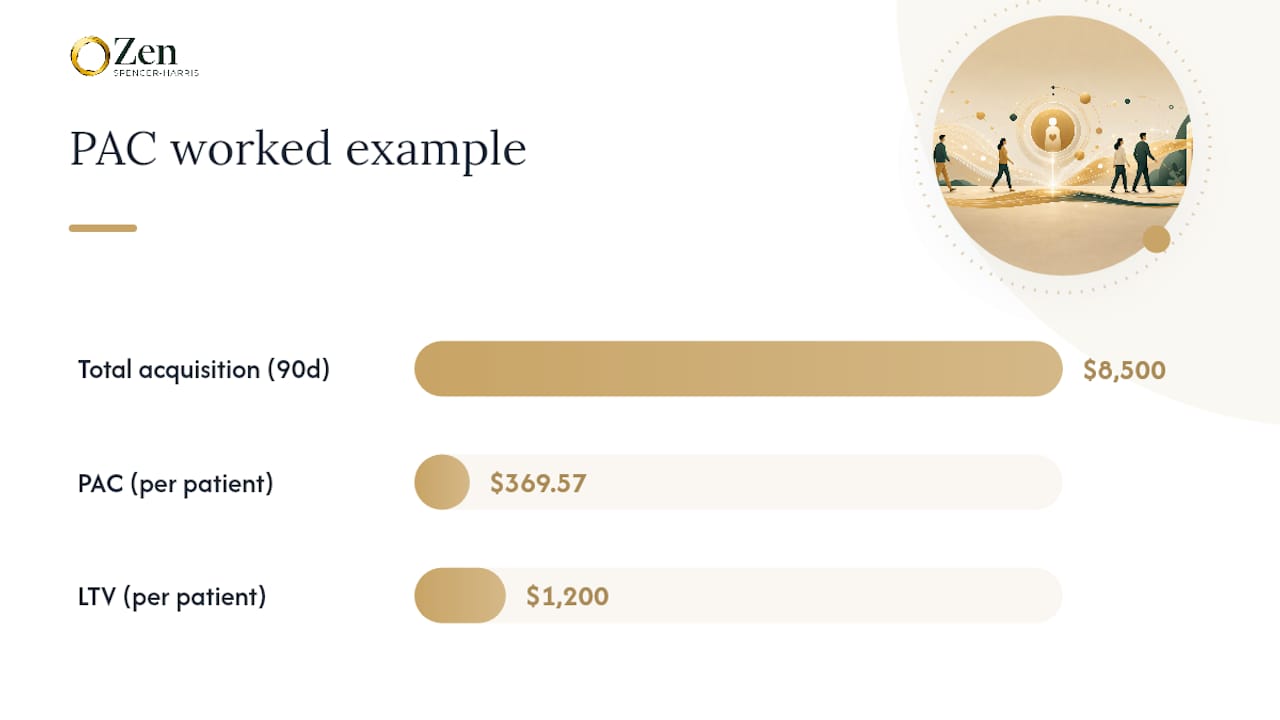Screen dimensions: 1280x720
Task: Click the $8,500 value label
Action: point(1124,370)
